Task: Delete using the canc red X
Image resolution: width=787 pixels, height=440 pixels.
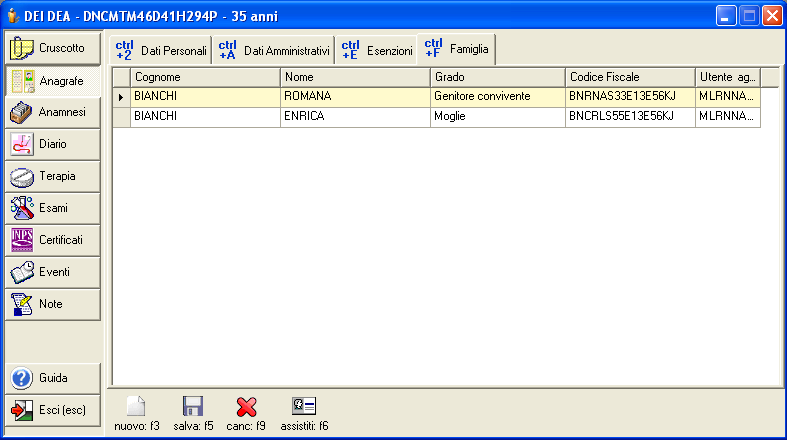Action: (x=246, y=407)
